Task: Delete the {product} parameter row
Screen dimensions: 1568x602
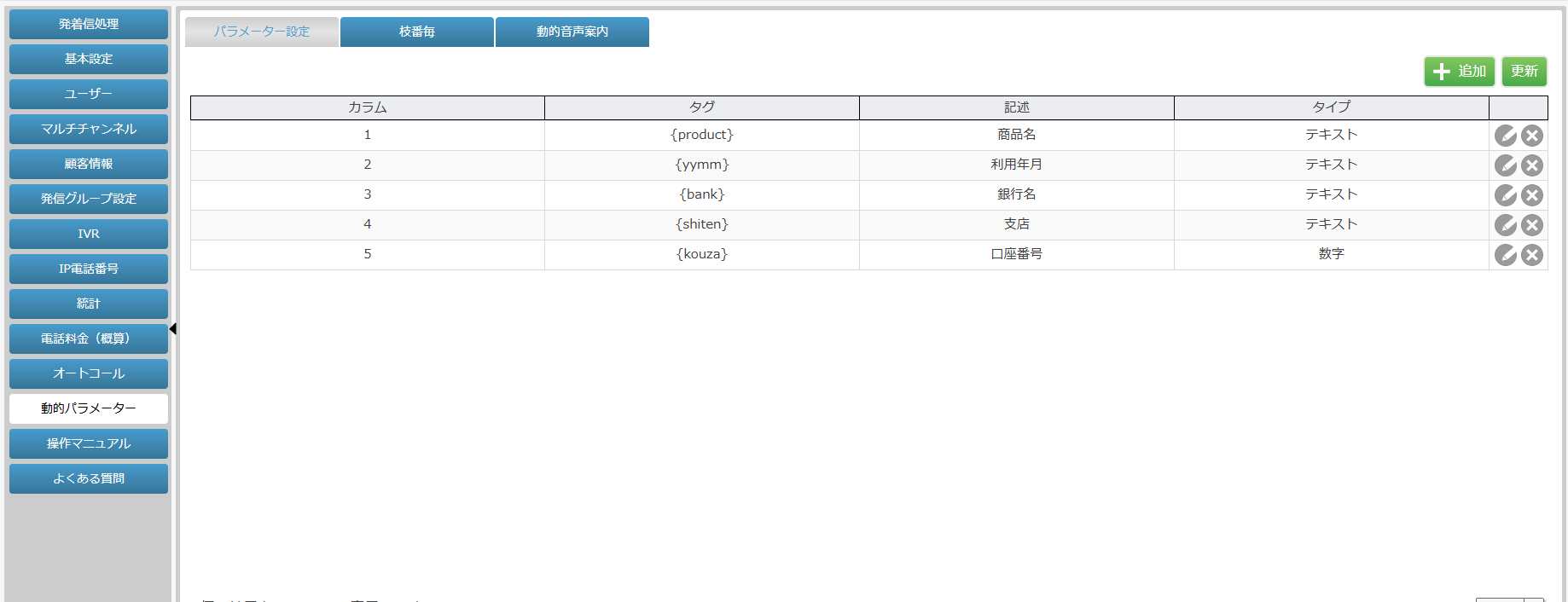Action: pyautogui.click(x=1532, y=136)
